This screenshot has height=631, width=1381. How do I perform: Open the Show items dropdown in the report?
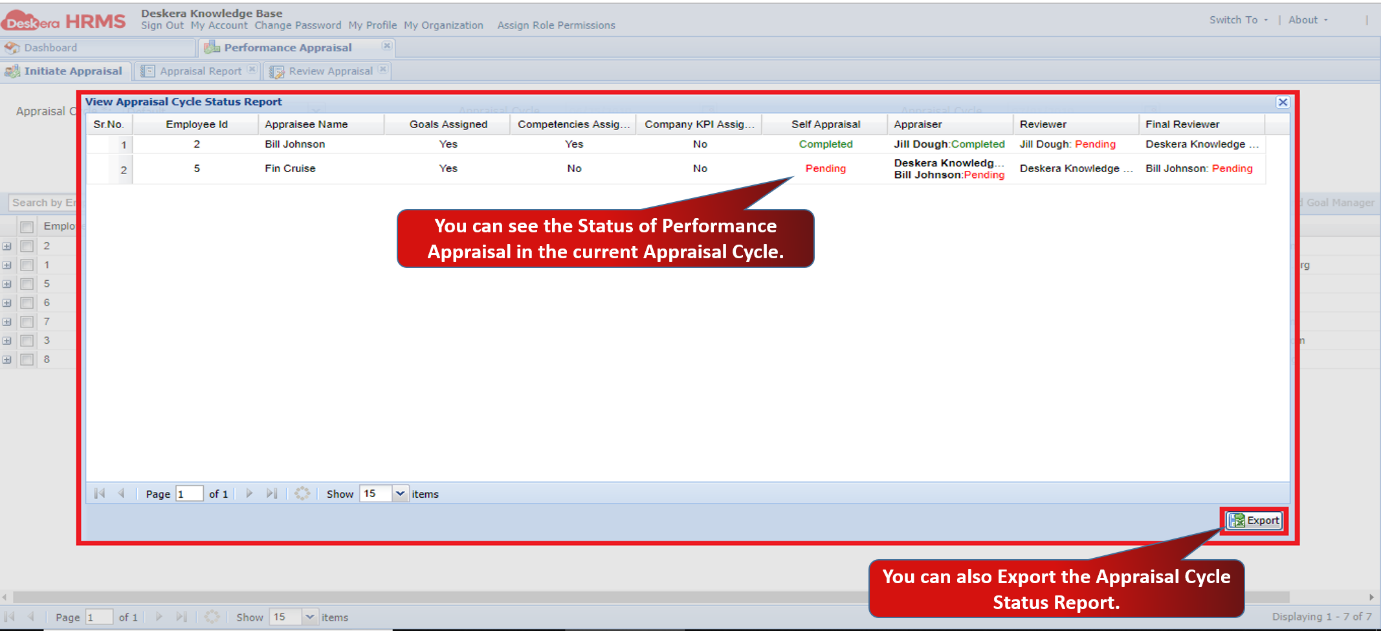pyautogui.click(x=400, y=493)
